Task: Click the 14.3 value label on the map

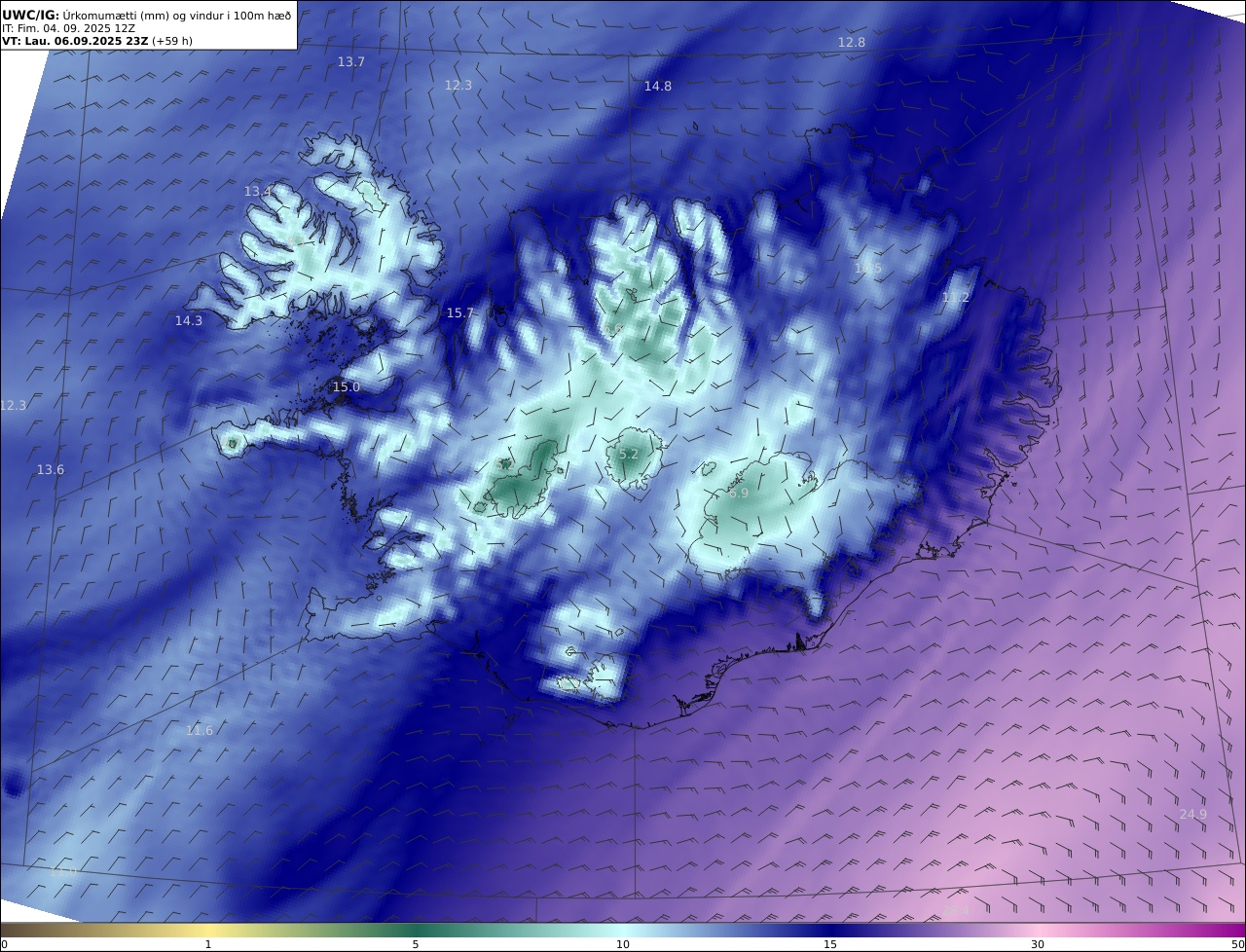Action: [189, 320]
